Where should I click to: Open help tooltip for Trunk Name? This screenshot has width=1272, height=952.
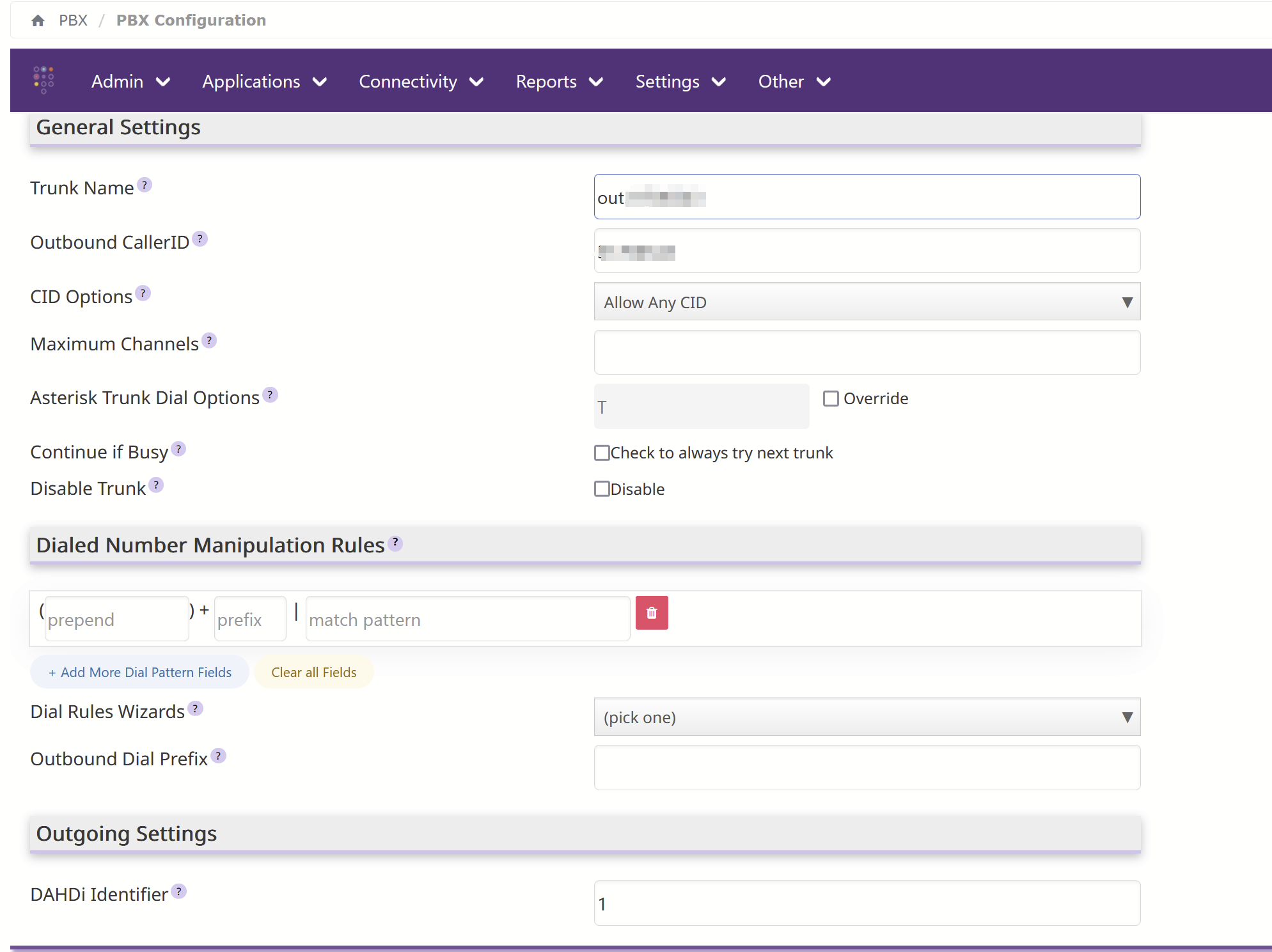tap(145, 185)
